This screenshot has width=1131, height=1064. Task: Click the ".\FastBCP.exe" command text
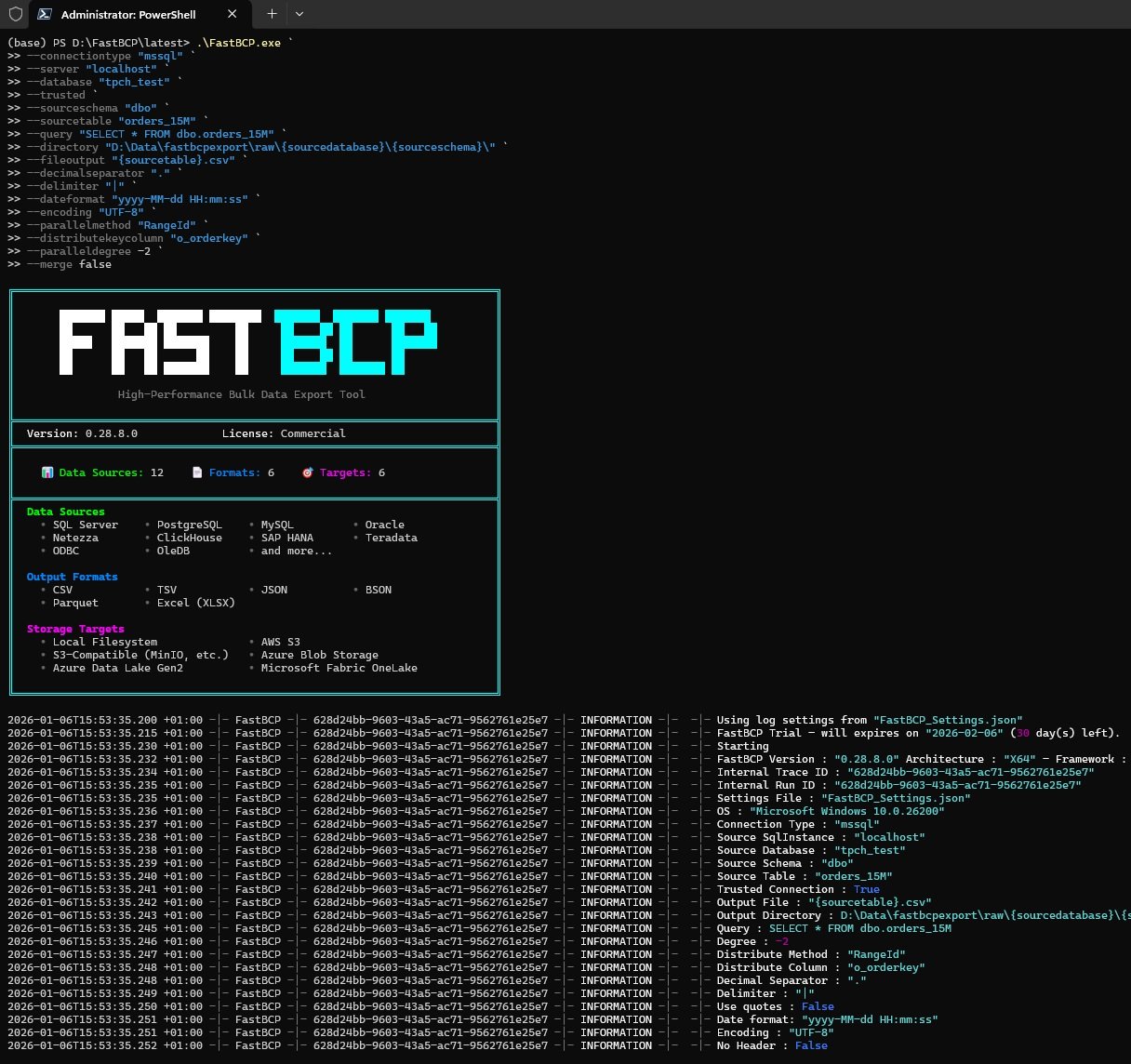pyautogui.click(x=238, y=43)
